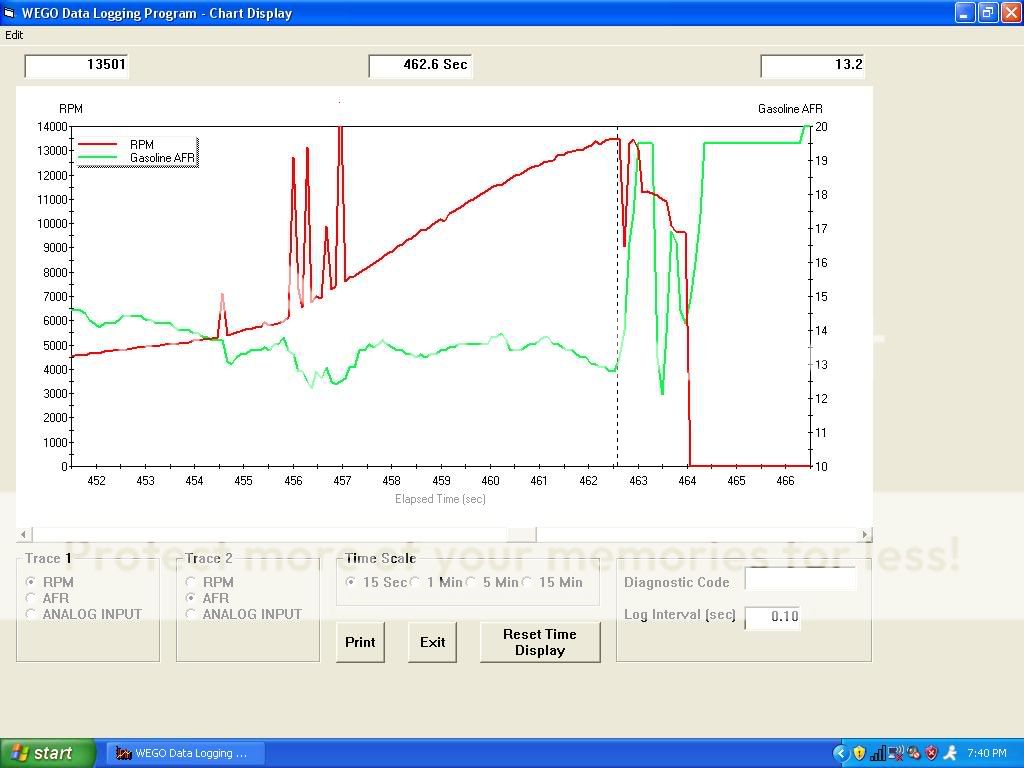Click the Diagnostic Code field

801,579
